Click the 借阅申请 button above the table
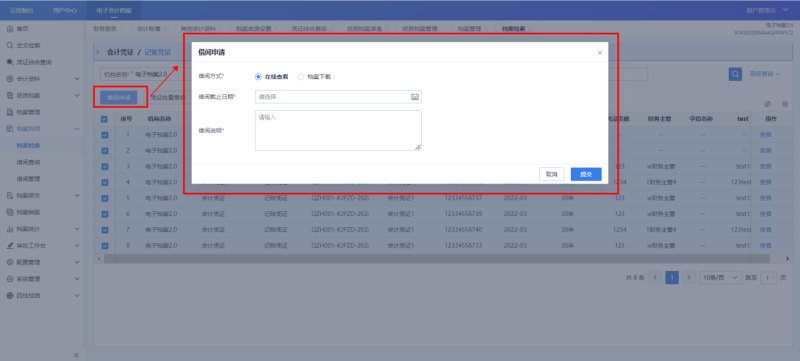Image resolution: width=800 pixels, height=361 pixels. click(x=119, y=97)
